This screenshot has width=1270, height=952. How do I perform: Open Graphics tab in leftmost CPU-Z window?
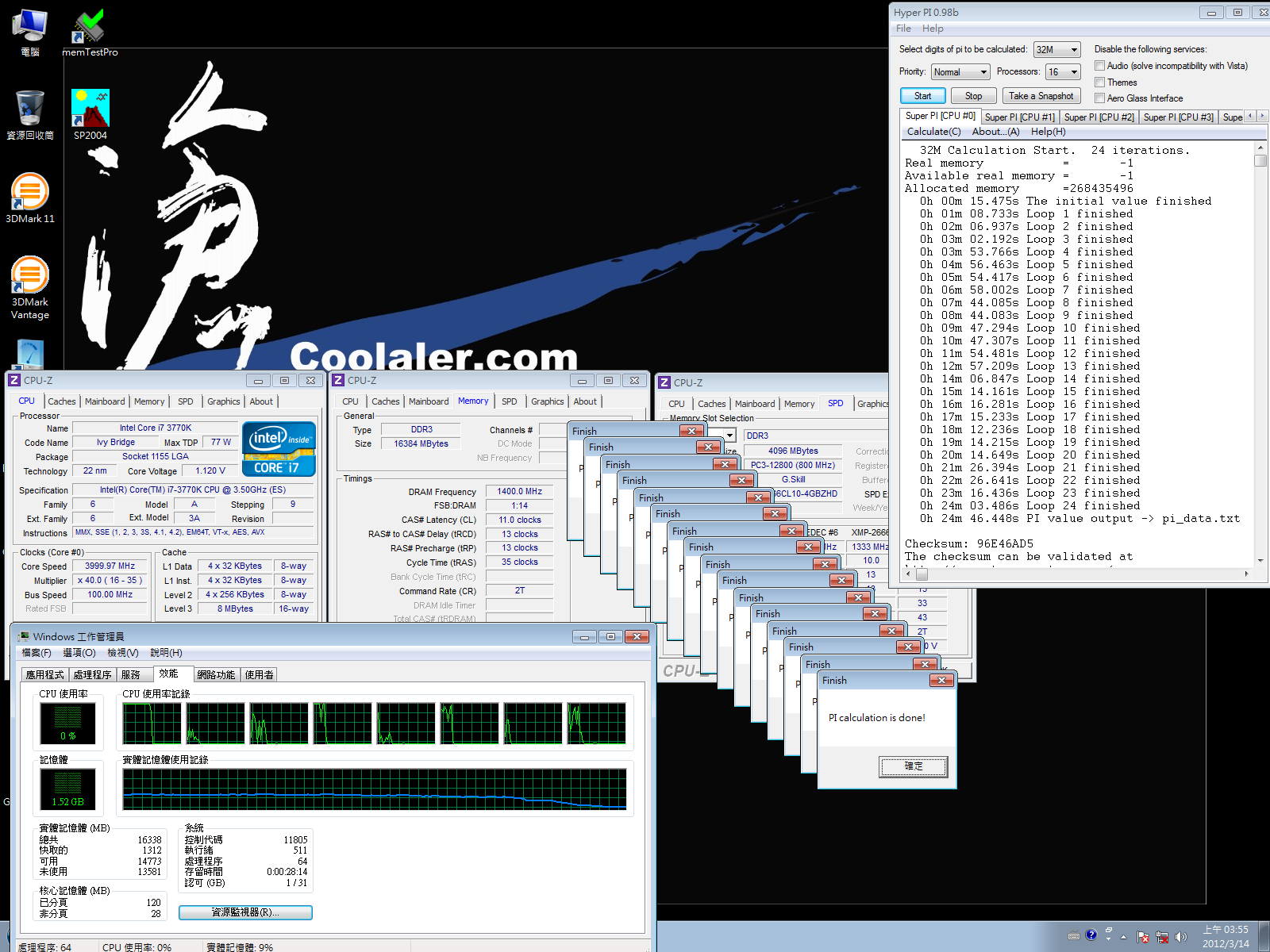pyautogui.click(x=224, y=401)
